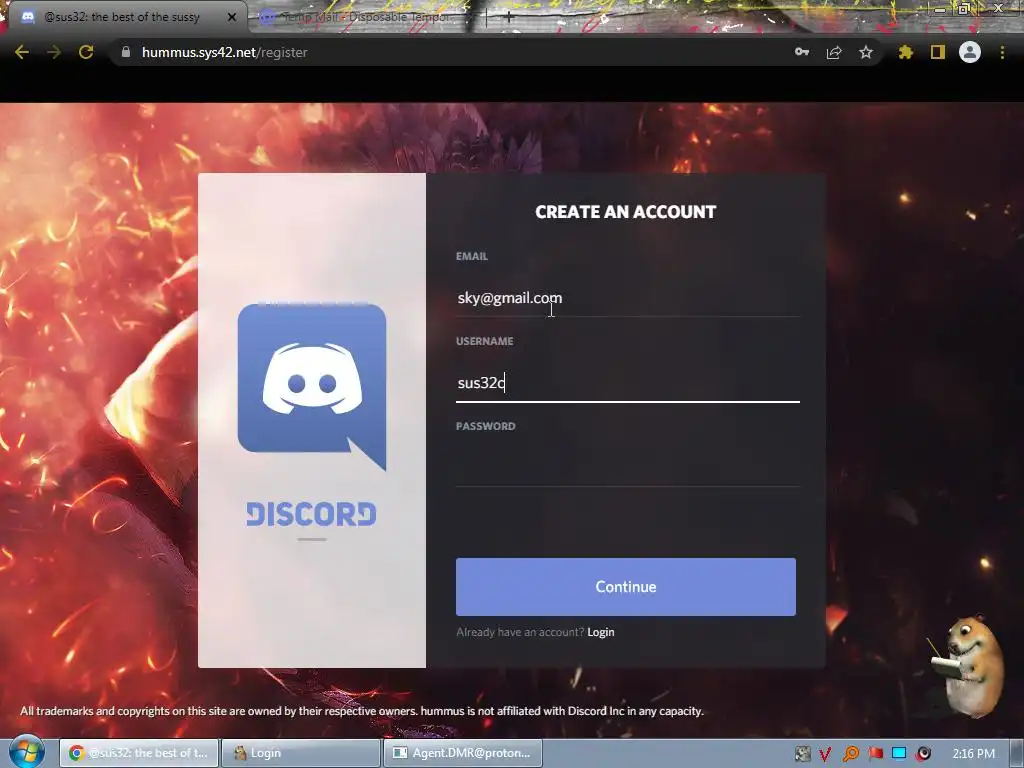Click the address bar URL

tap(225, 52)
